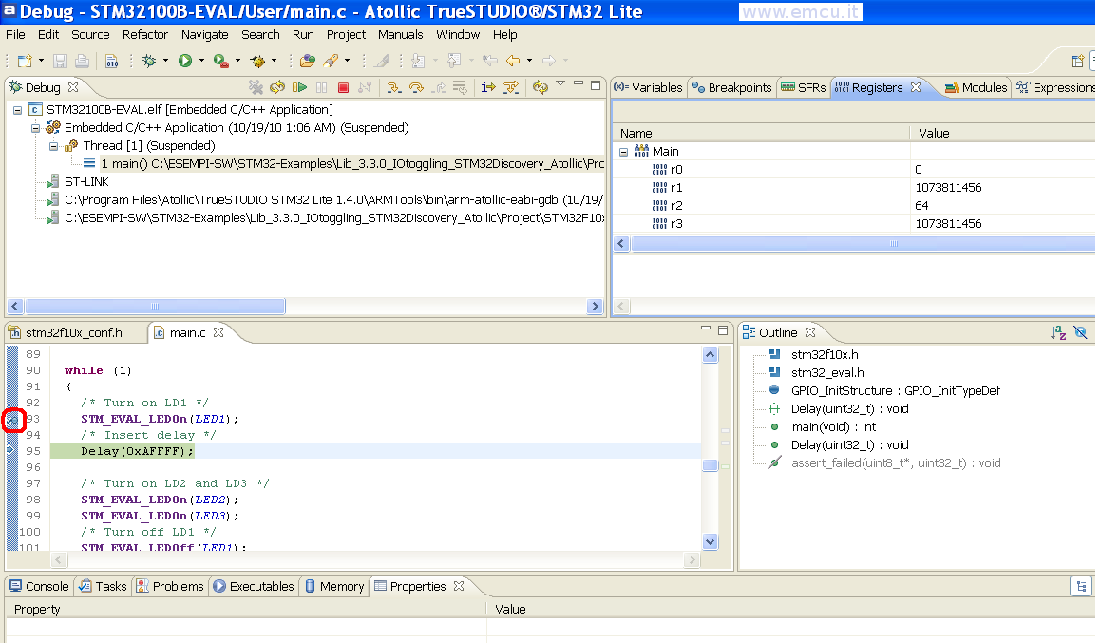Resume execution with the green Resume icon

(300, 87)
